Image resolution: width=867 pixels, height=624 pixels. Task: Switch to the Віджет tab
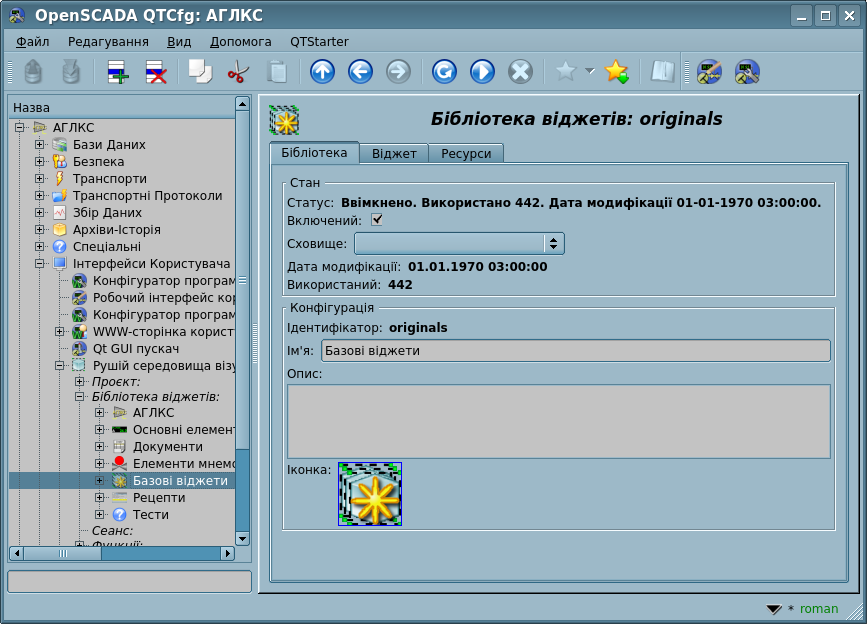point(394,154)
